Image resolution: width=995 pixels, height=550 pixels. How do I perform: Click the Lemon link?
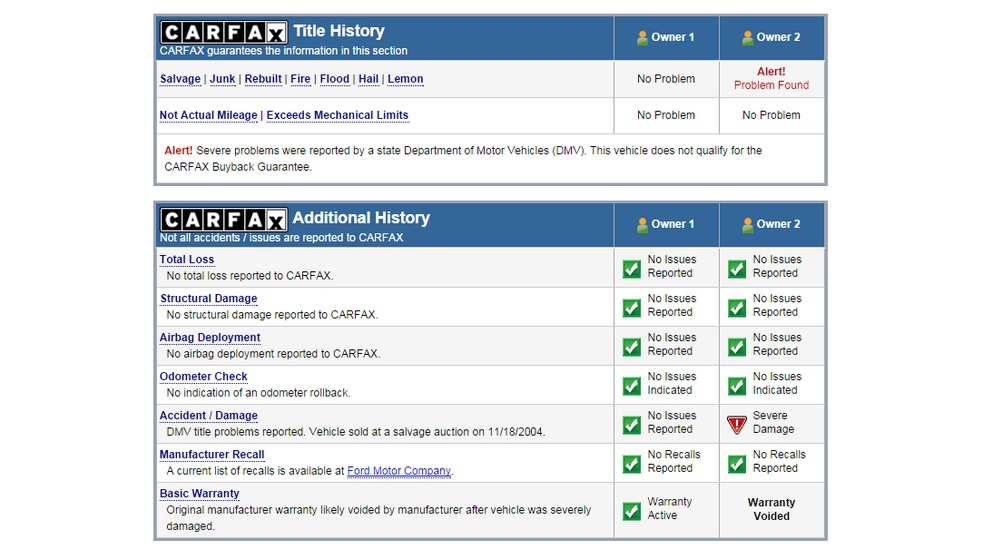[405, 79]
